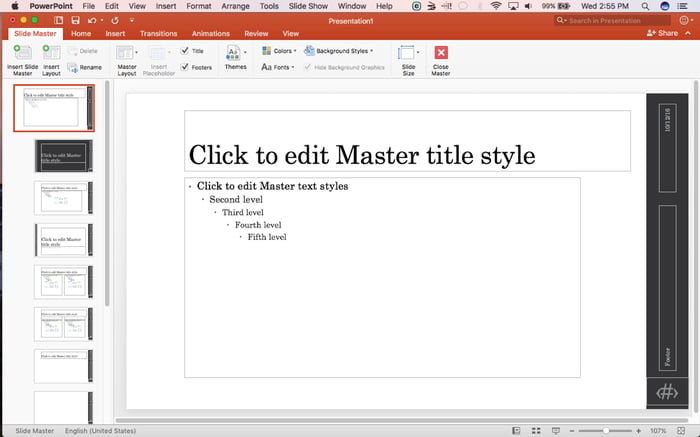Image resolution: width=700 pixels, height=437 pixels.
Task: Select the master slide thumbnail
Action: click(54, 108)
